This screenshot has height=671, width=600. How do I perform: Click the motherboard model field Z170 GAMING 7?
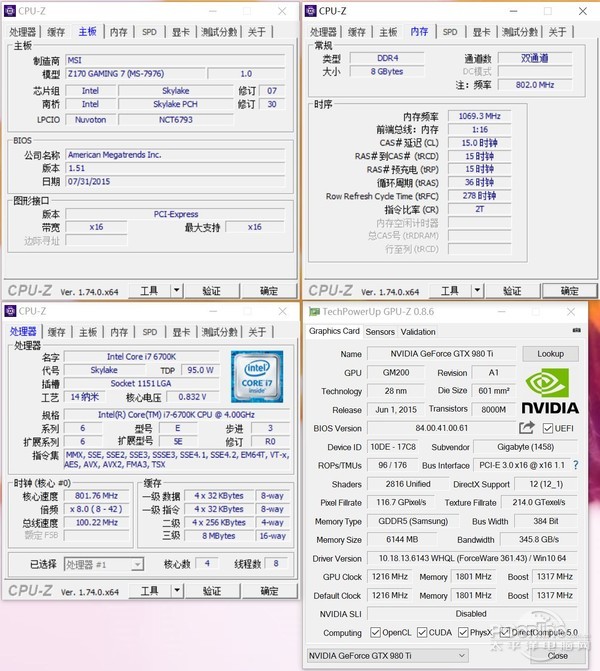(135, 74)
